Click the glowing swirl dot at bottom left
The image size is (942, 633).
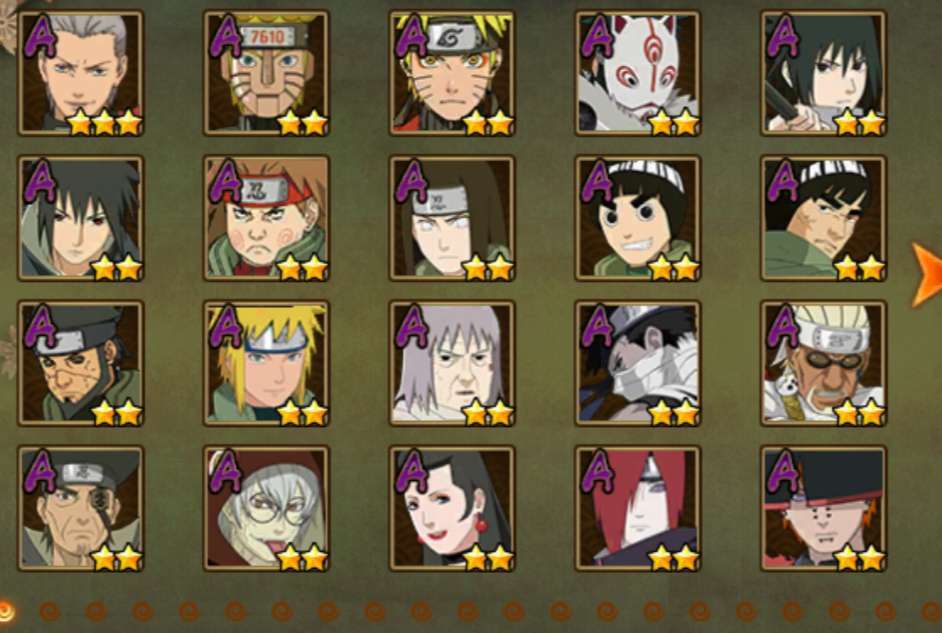pos(6,611)
